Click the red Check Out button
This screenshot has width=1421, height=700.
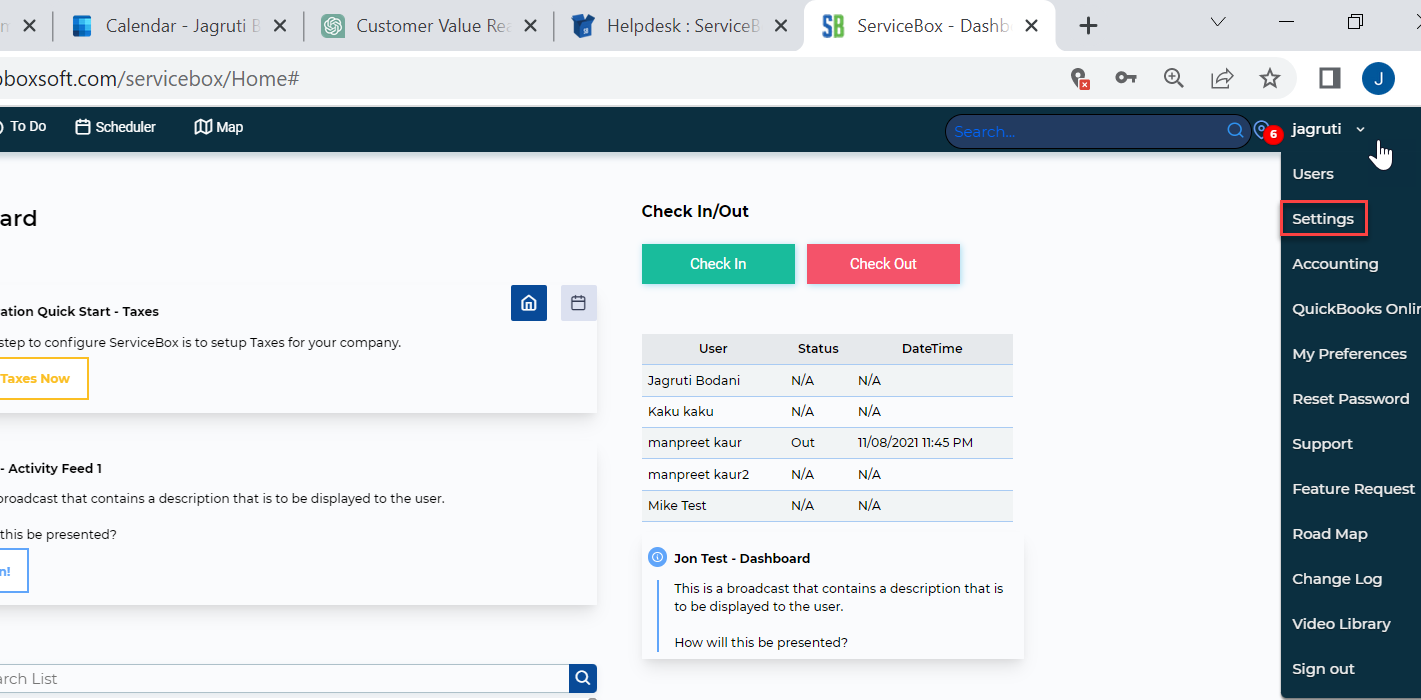[883, 264]
